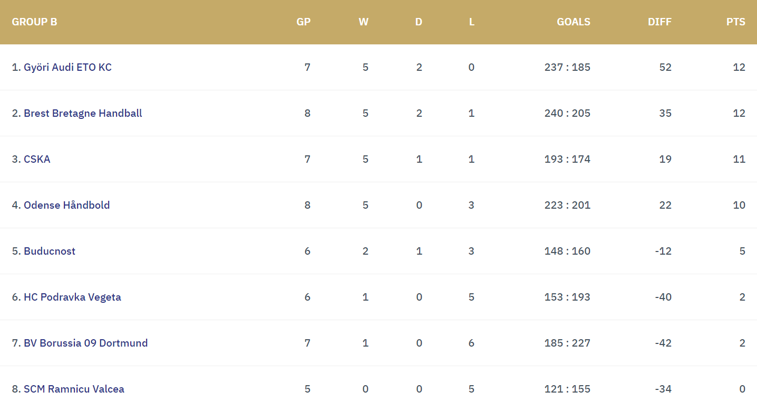
Task: Click HC Podravka Vegeta's wins value
Action: click(365, 297)
